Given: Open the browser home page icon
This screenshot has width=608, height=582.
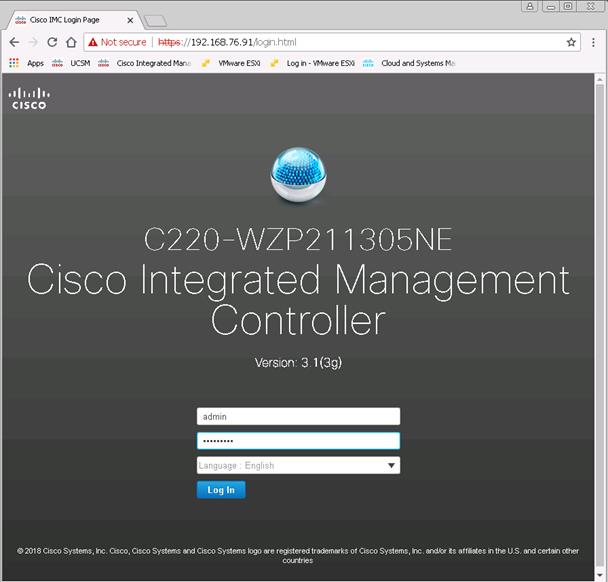Looking at the screenshot, I should click(71, 42).
